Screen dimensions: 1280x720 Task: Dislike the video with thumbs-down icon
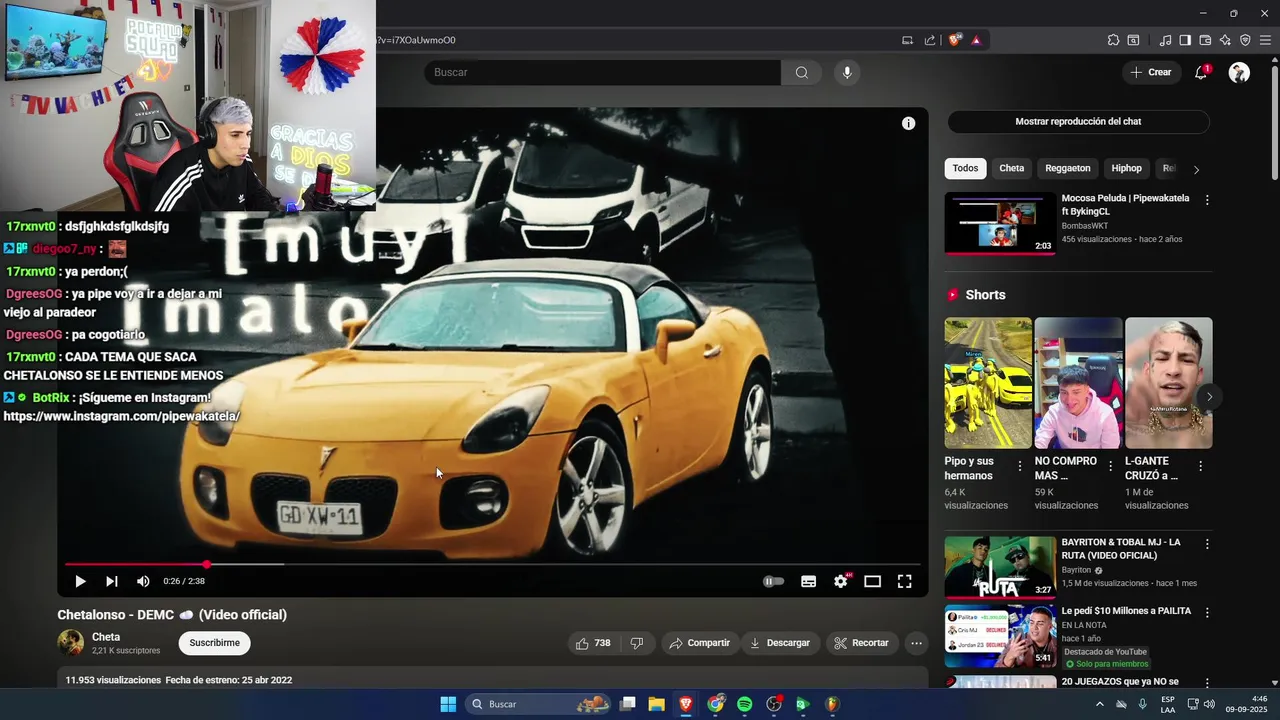[637, 643]
